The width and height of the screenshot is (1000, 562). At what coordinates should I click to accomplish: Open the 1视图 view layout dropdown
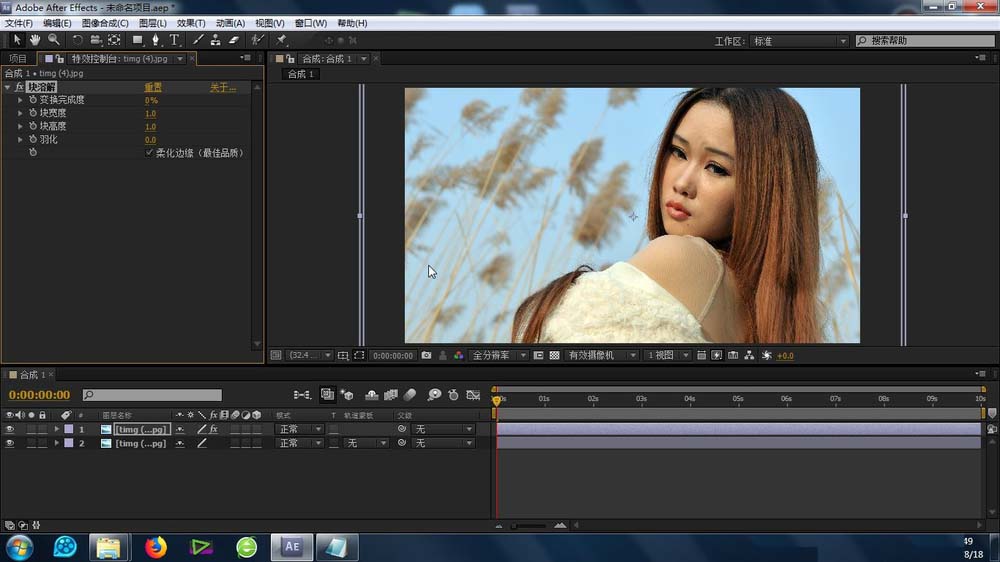(x=668, y=355)
